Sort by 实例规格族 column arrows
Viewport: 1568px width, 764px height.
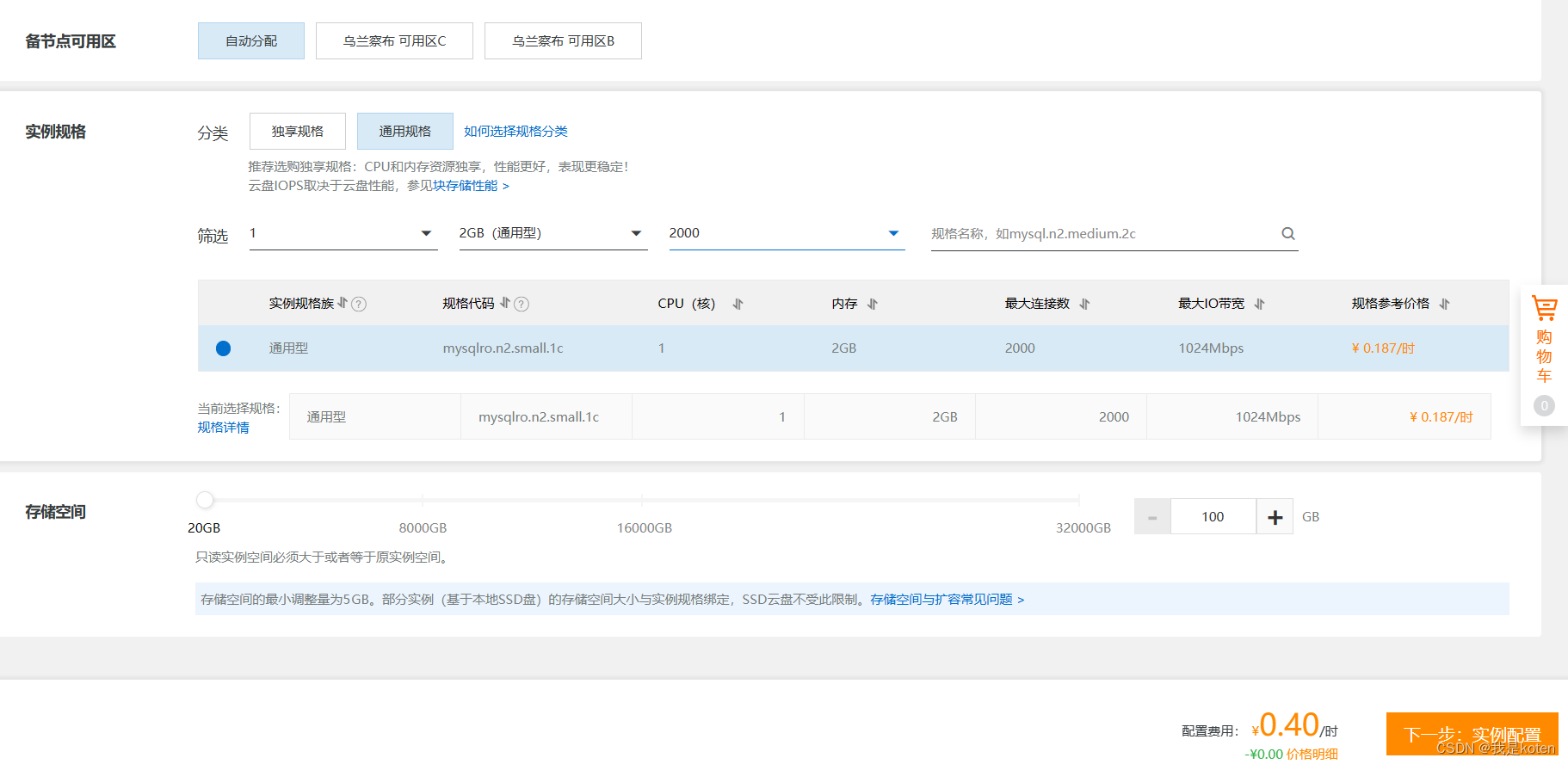click(x=343, y=303)
